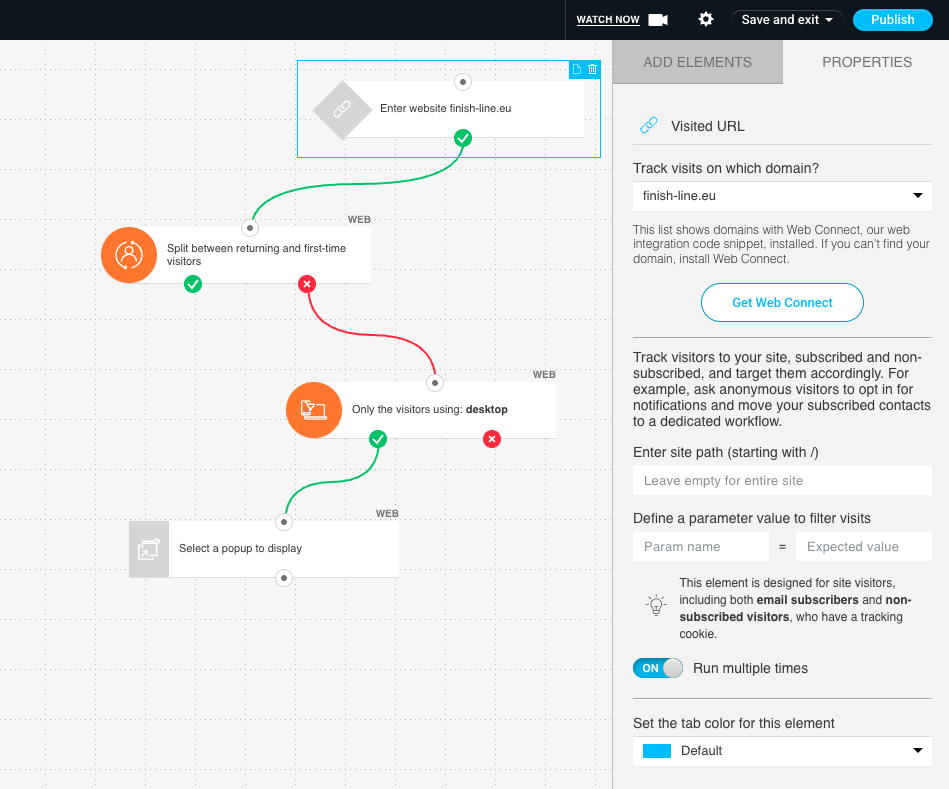Switch to the ADD ELEMENTS tab
The height and width of the screenshot is (789, 949).
(697, 62)
